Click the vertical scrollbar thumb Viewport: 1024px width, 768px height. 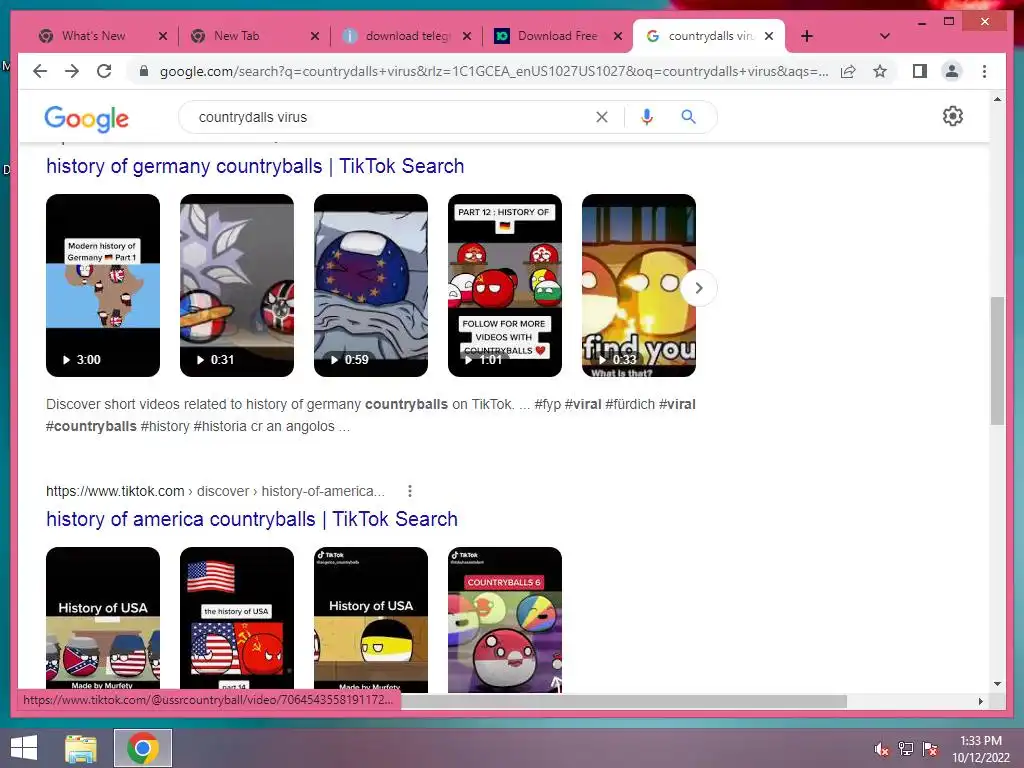(x=997, y=360)
